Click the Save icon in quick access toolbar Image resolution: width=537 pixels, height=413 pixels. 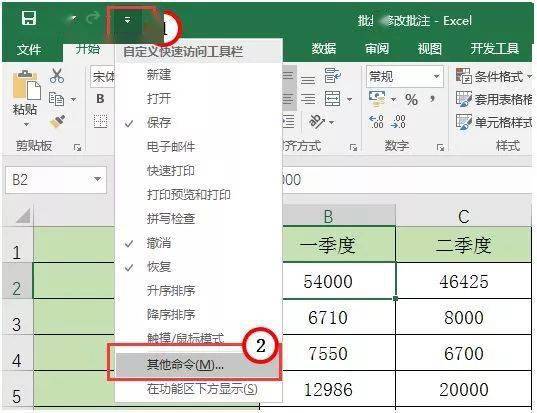click(29, 18)
